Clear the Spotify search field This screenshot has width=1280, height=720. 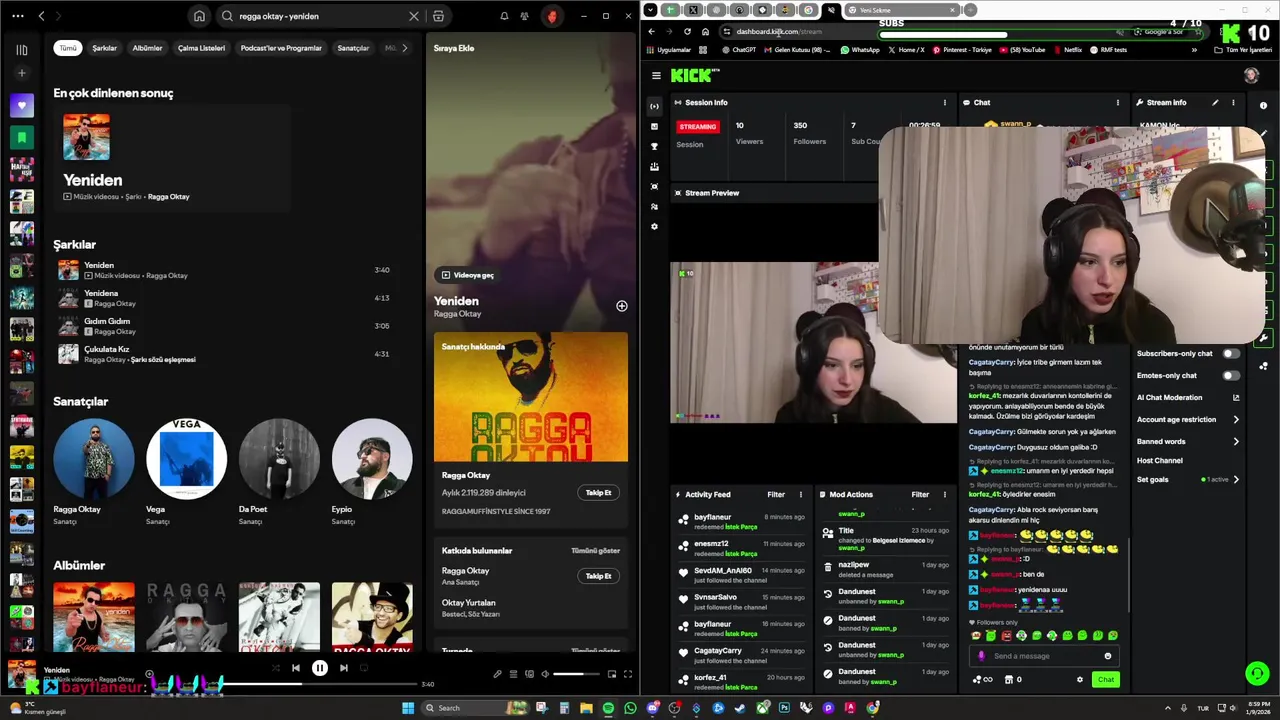[414, 16]
